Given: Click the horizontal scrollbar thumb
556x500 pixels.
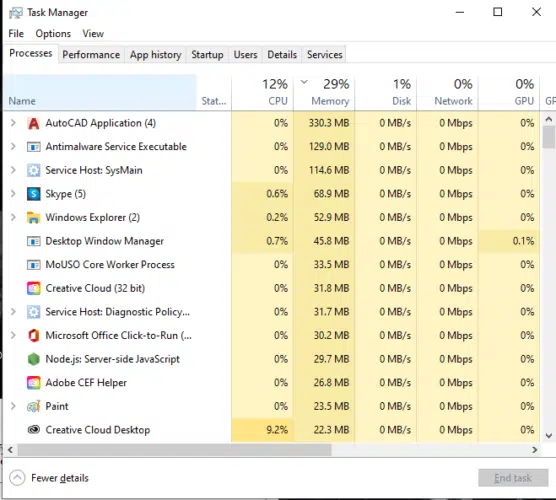Looking at the screenshot, I should coord(175,450).
